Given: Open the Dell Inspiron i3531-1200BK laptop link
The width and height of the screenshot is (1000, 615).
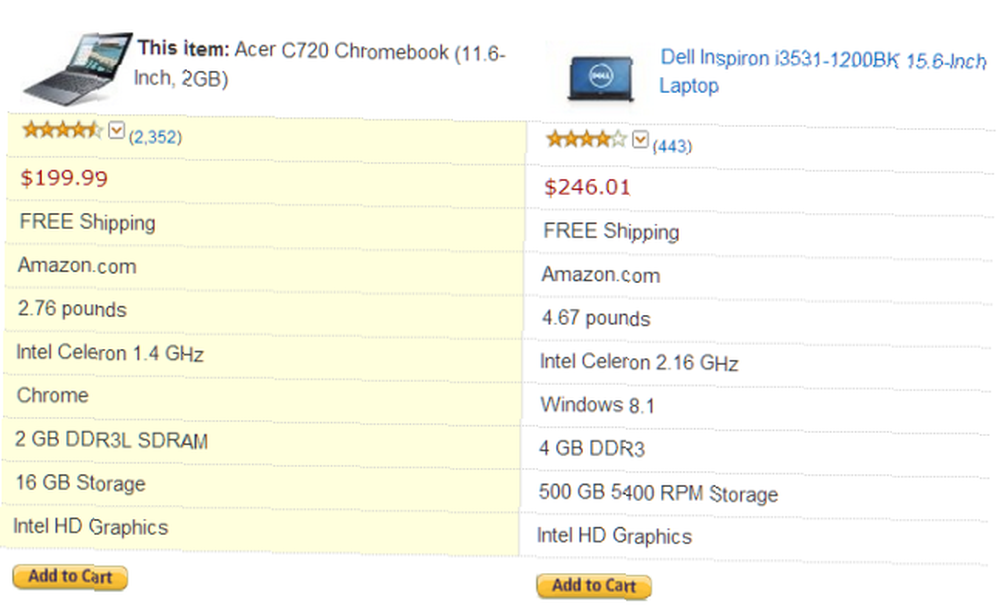Looking at the screenshot, I should (x=823, y=71).
